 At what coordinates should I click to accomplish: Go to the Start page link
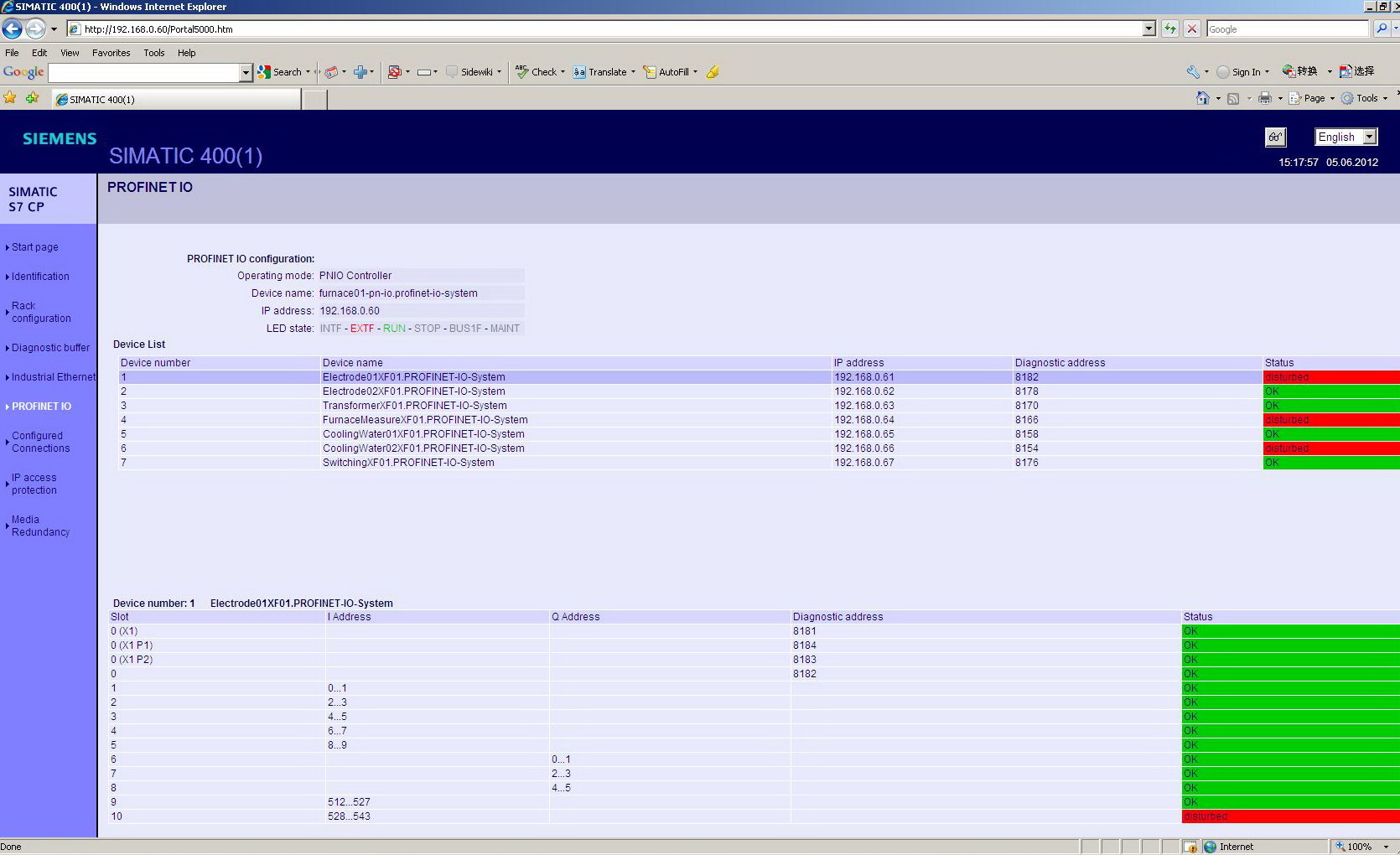click(35, 247)
